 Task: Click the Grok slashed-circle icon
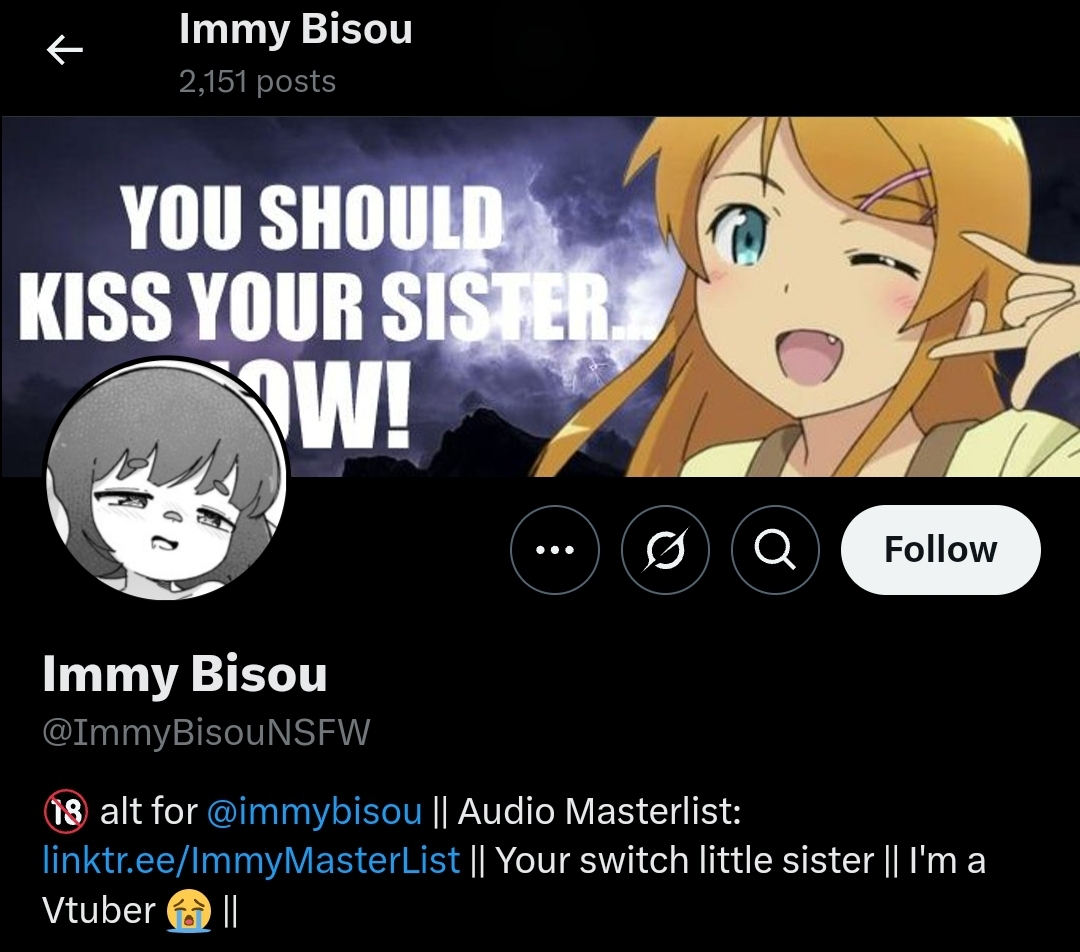665,550
